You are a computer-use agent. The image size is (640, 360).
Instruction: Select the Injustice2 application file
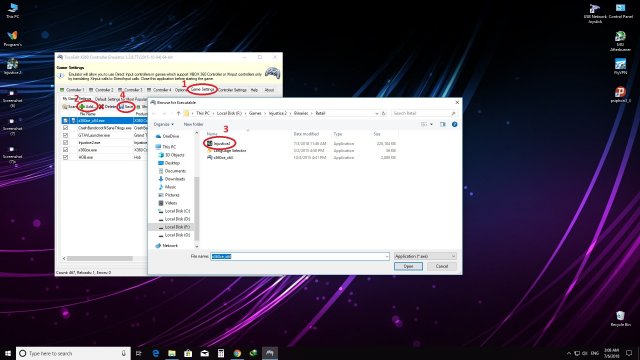219,143
